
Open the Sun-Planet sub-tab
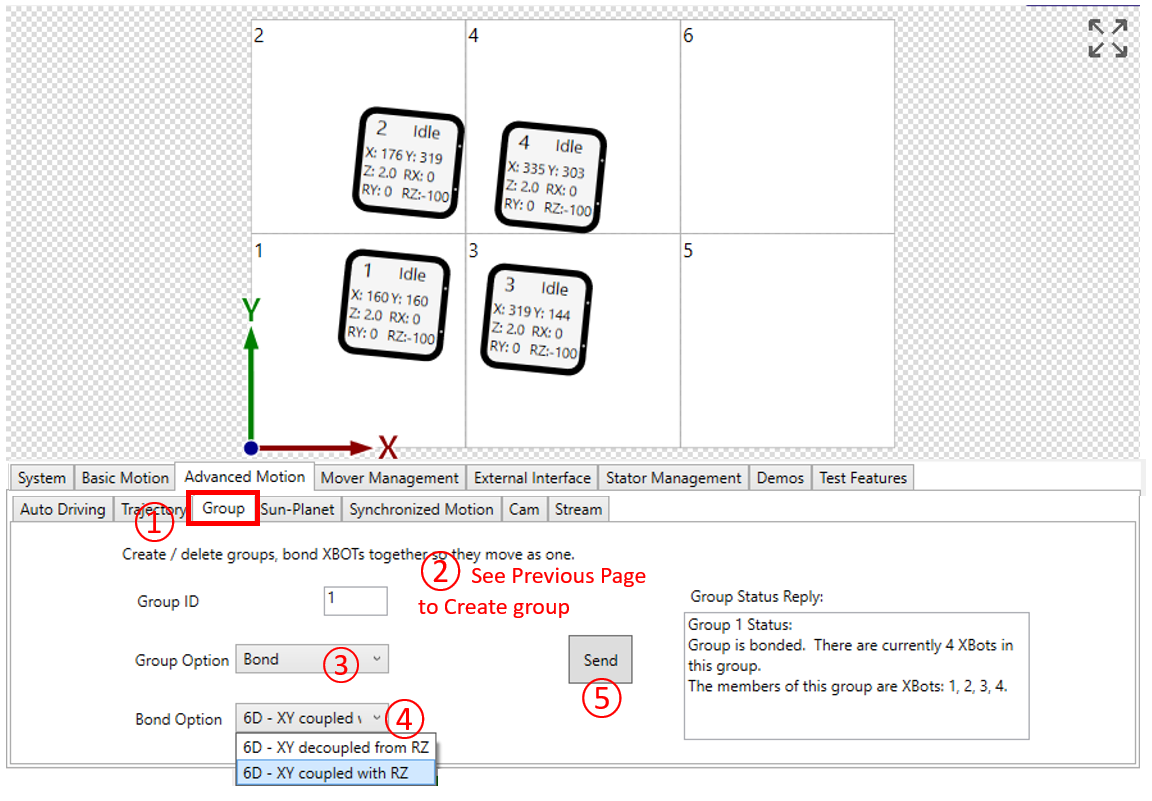[298, 509]
